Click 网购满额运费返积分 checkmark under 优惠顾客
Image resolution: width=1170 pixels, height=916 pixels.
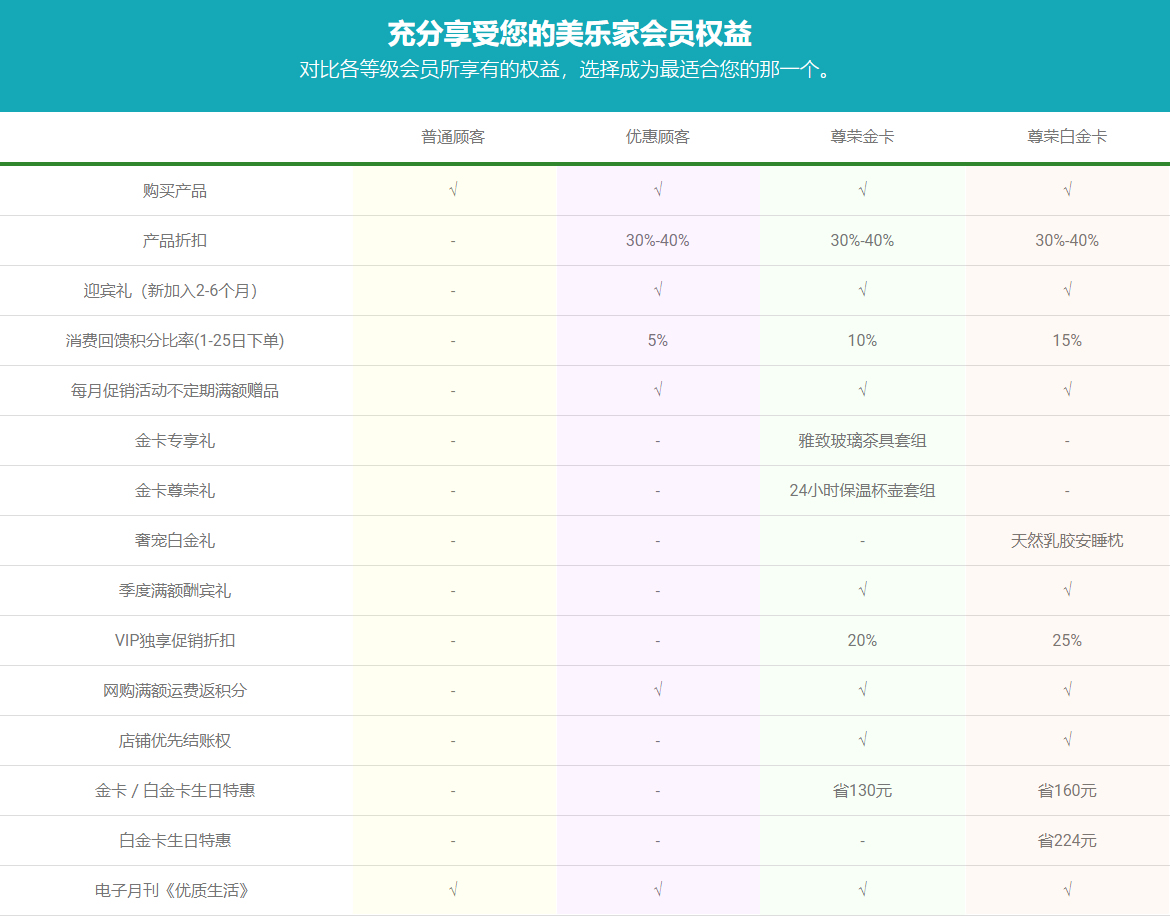[x=657, y=689]
